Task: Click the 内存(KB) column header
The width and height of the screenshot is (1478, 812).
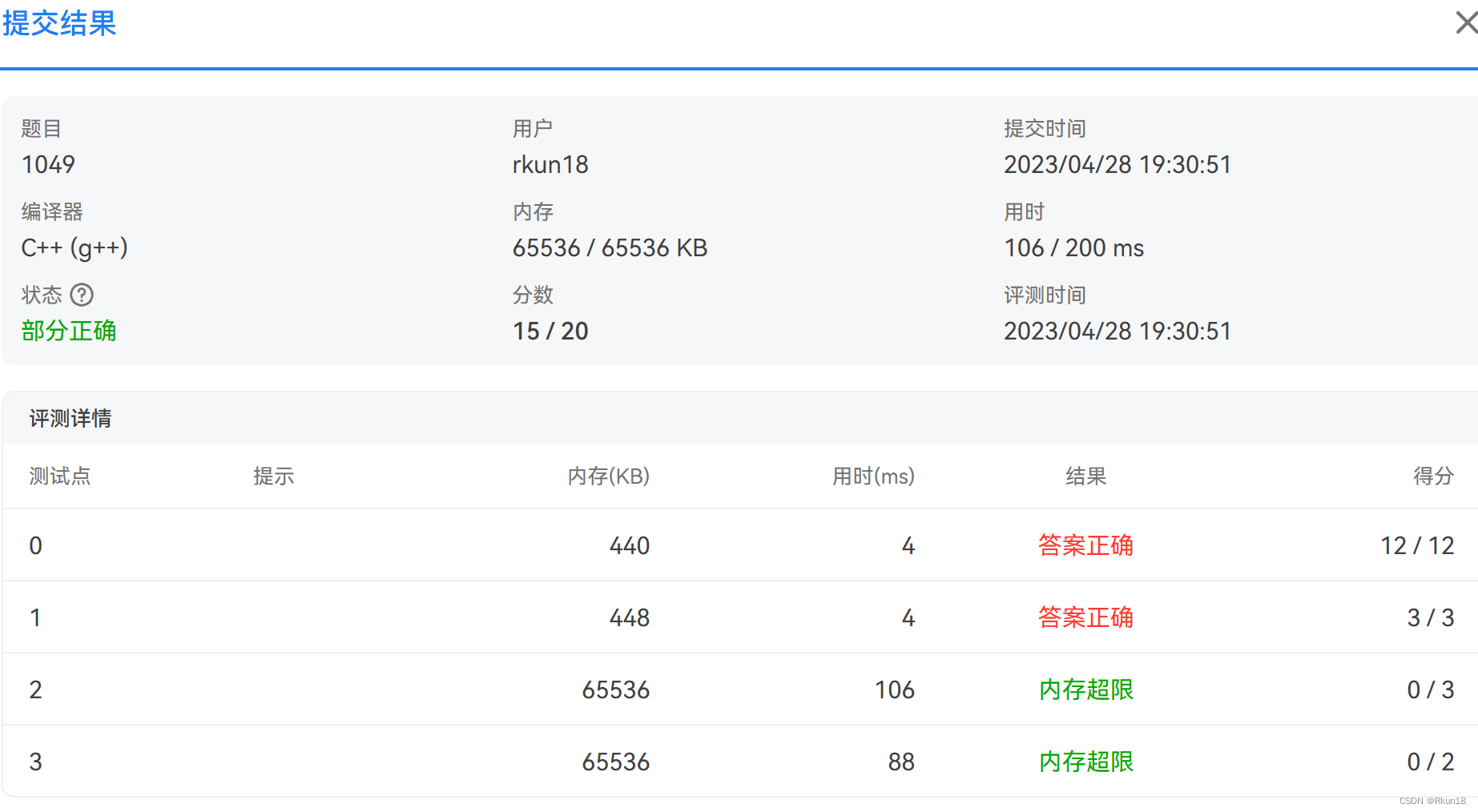Action: [608, 476]
